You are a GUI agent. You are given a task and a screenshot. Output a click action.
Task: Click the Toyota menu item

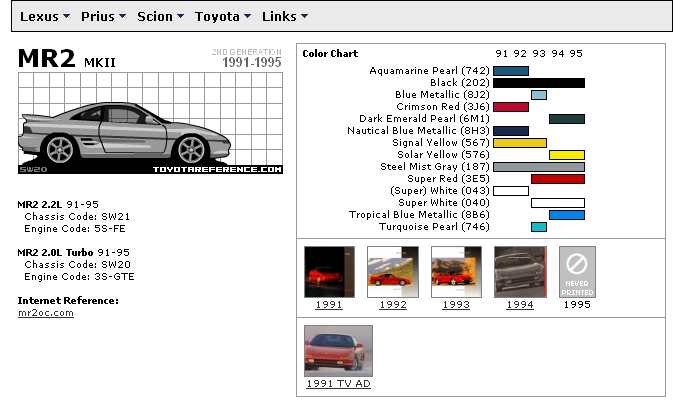point(223,17)
